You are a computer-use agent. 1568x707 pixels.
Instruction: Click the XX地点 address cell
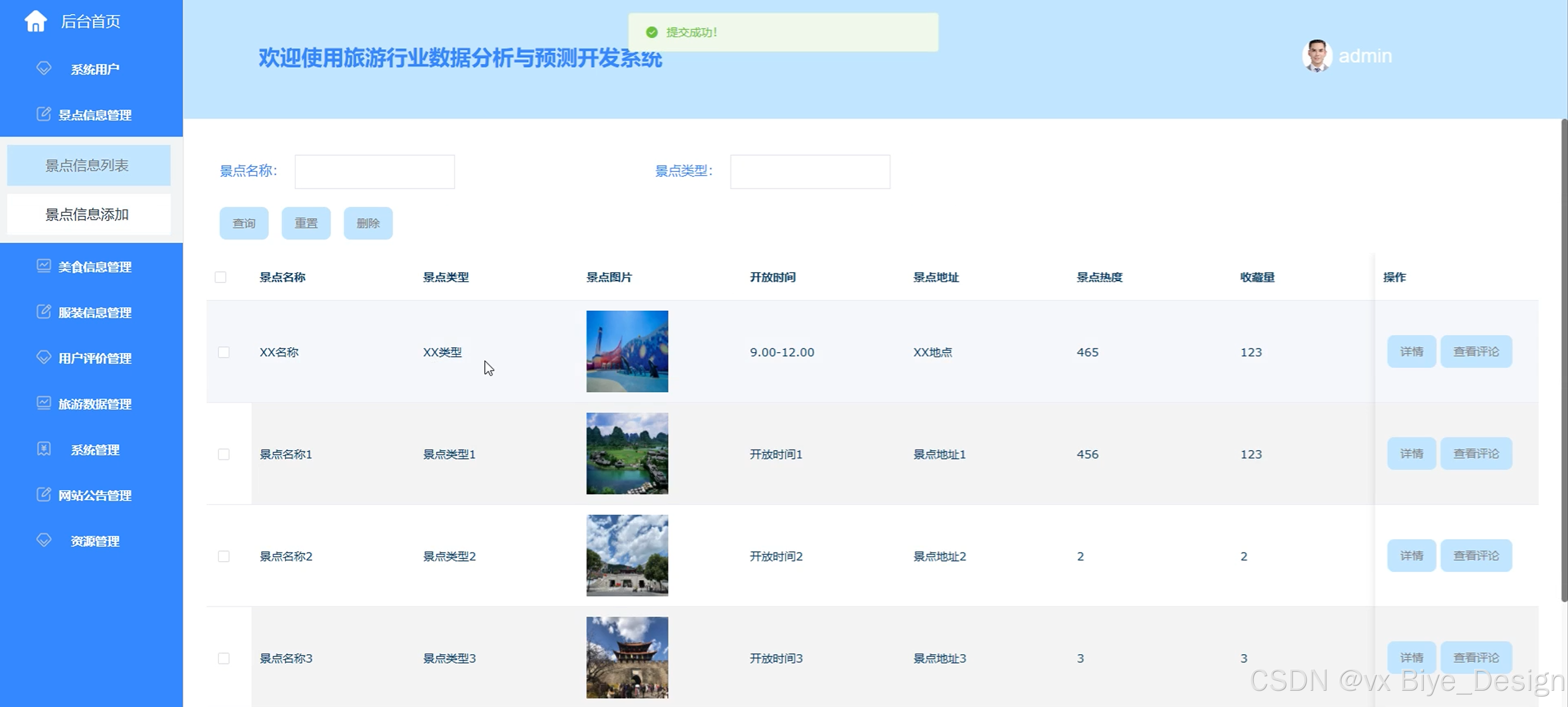coord(932,352)
